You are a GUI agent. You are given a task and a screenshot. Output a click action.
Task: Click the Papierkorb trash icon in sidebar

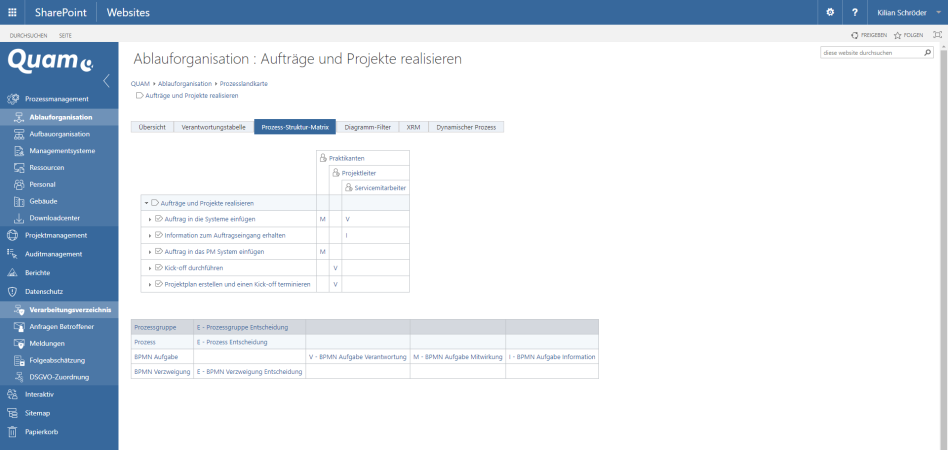coord(13,432)
